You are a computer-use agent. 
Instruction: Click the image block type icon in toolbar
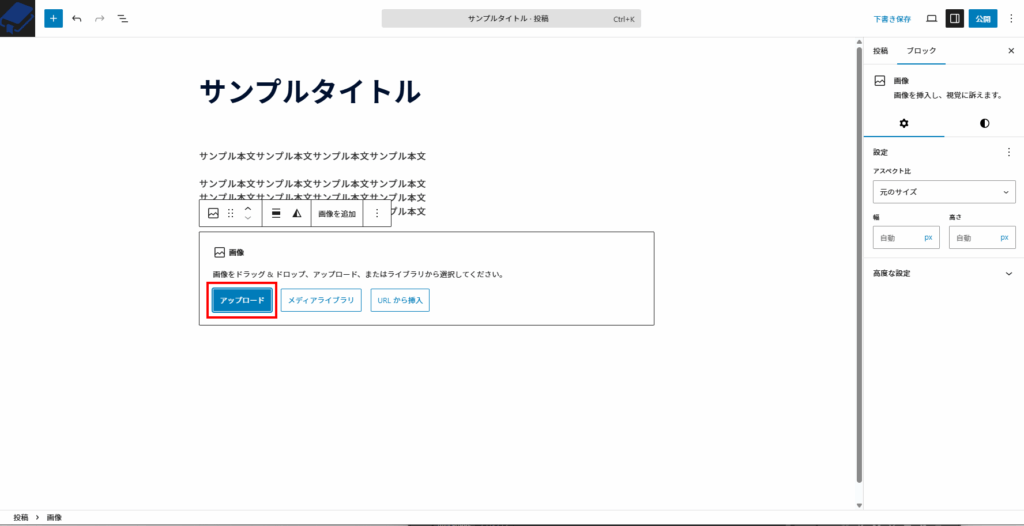point(213,213)
